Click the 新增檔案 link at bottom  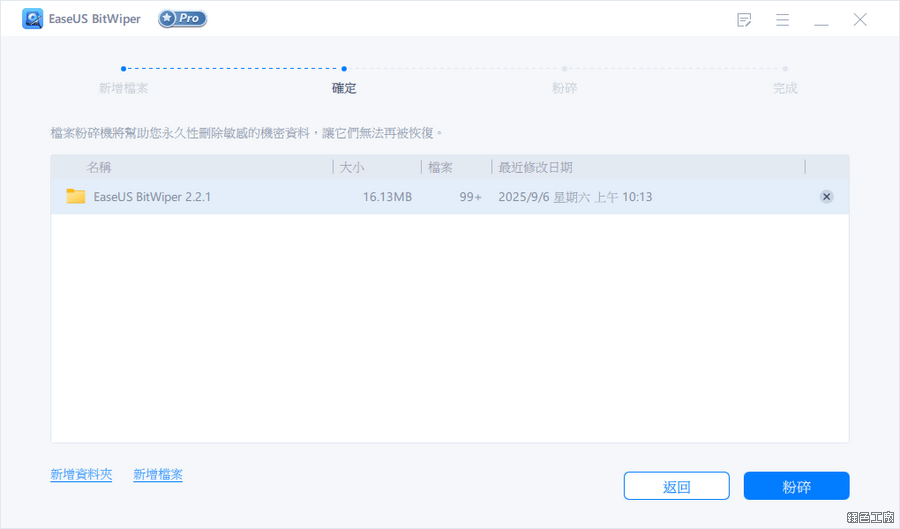coord(158,474)
